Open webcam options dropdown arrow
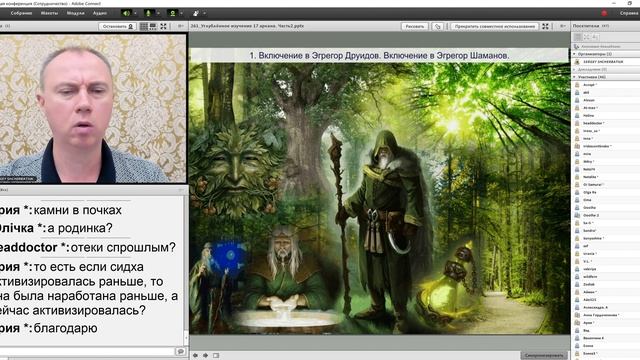This screenshot has height=360, width=640. coord(182,13)
